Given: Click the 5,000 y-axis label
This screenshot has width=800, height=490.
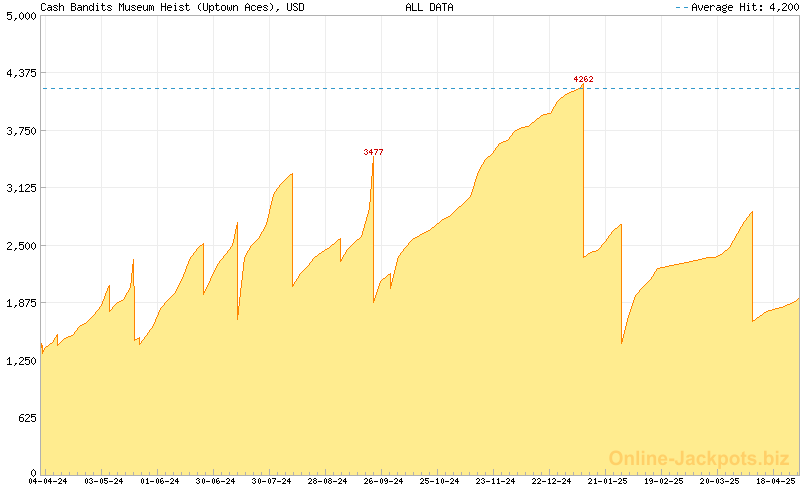Looking at the screenshot, I should pyautogui.click(x=20, y=17).
